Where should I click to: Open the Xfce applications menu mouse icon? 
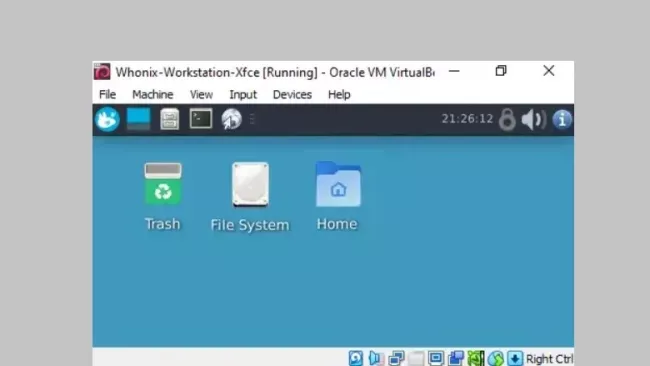point(107,119)
